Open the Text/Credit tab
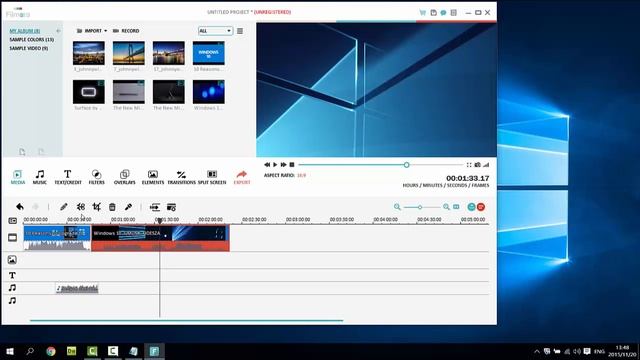 [68, 177]
